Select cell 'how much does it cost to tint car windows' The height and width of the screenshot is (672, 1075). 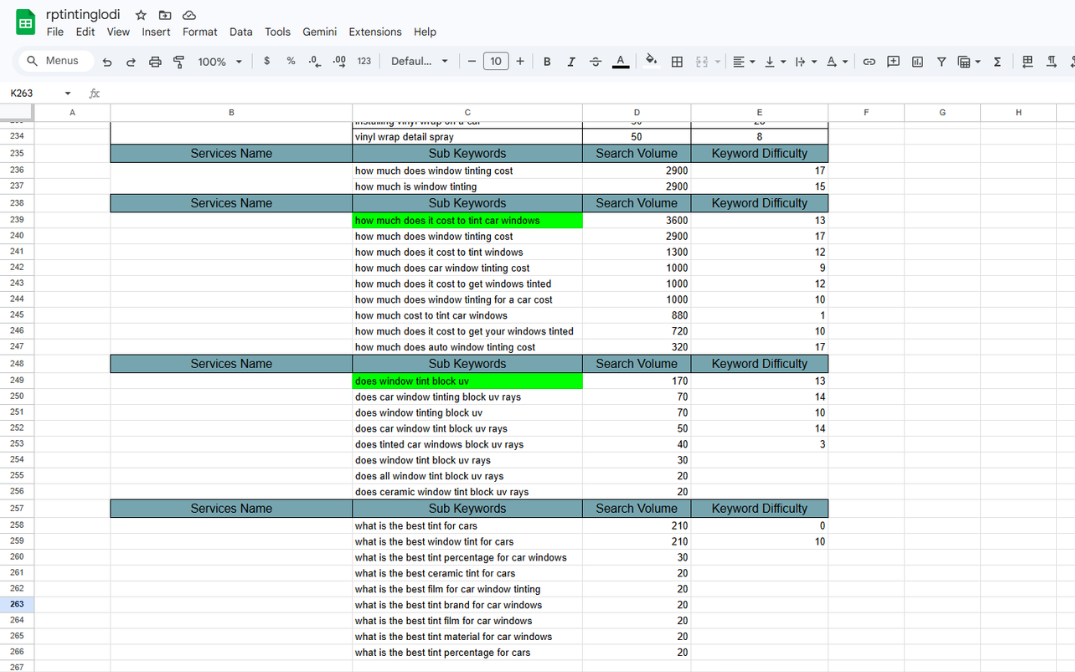[x=467, y=220]
